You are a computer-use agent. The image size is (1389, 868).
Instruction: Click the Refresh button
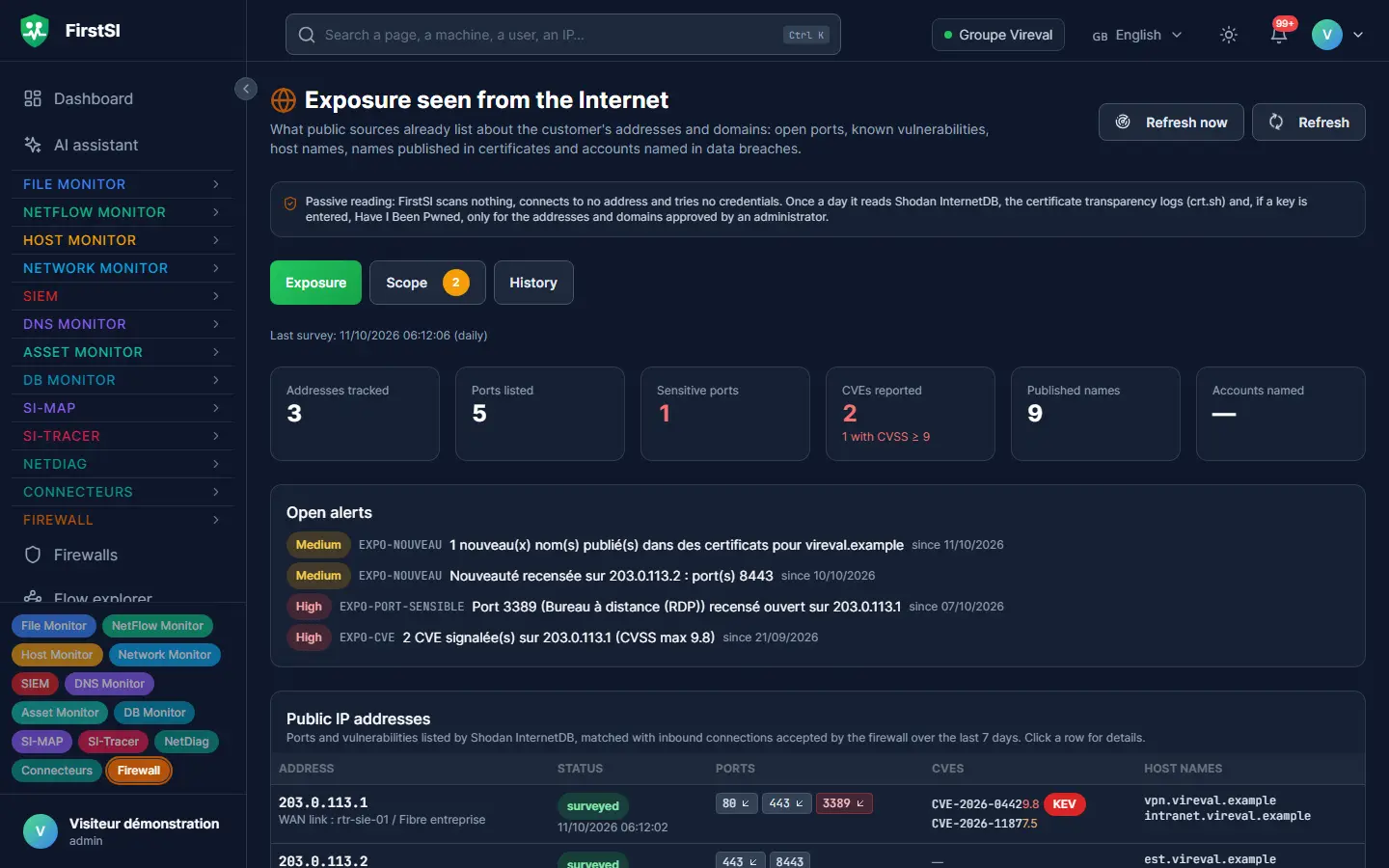[x=1309, y=122]
